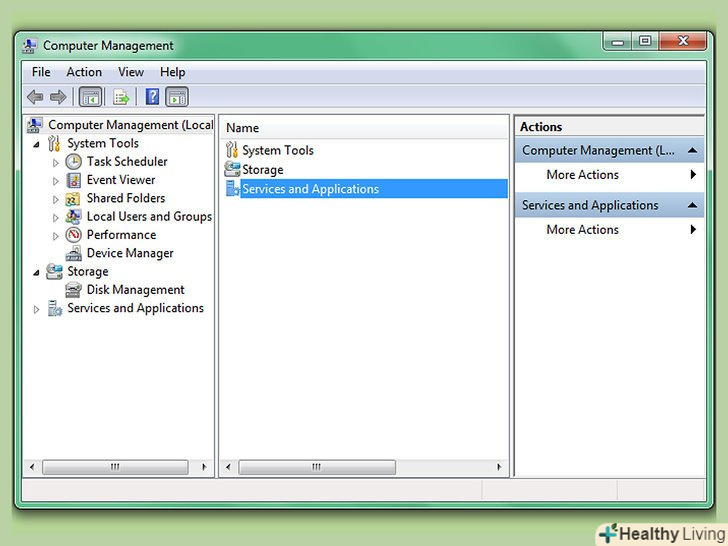Collapse the Services and Applications actions section
This screenshot has width=728, height=546.
tap(692, 205)
